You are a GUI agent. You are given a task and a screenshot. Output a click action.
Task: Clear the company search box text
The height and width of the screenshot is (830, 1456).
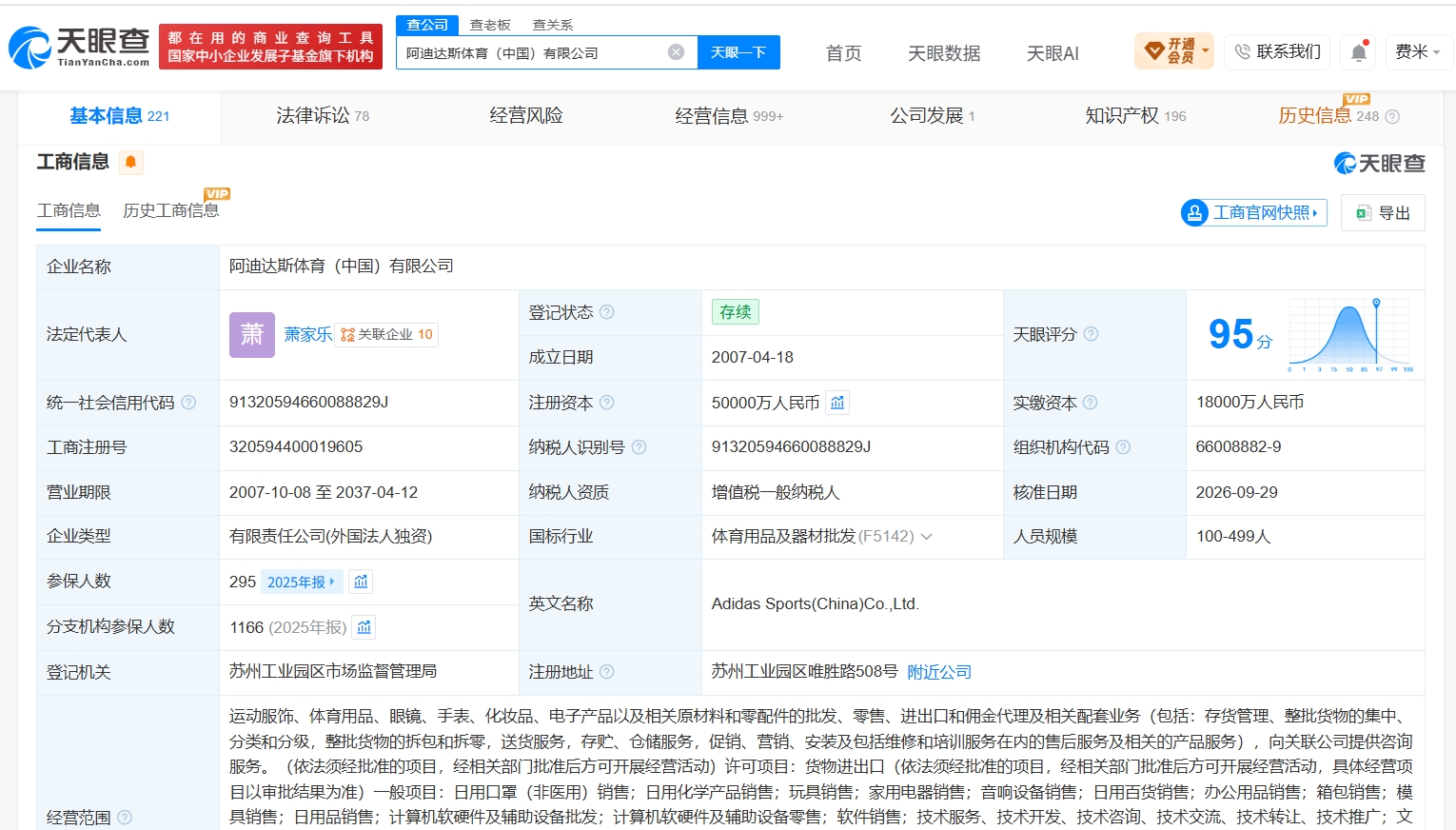[x=676, y=52]
